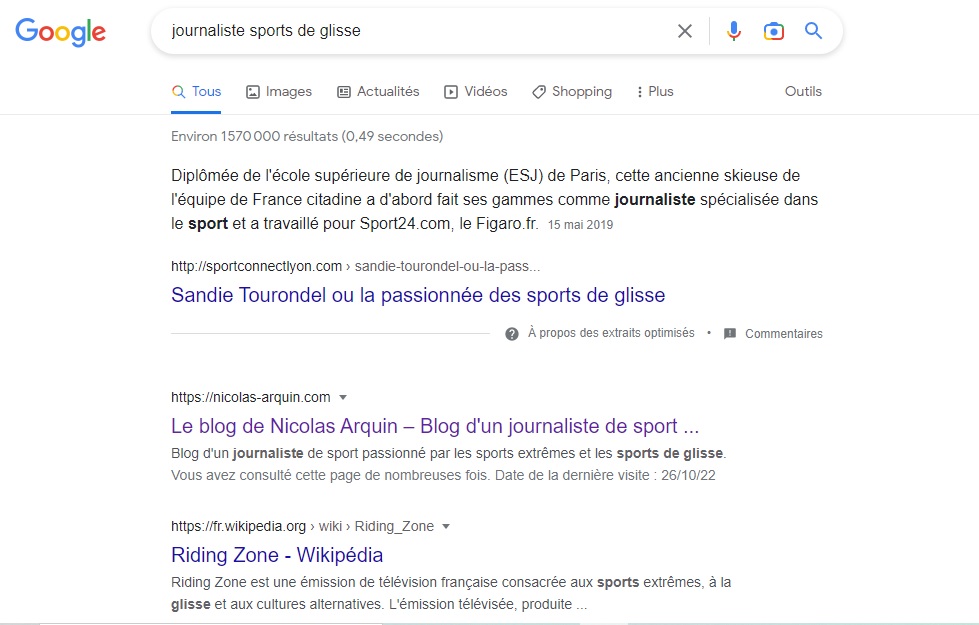Start voice search with microphone icon
979x625 pixels.
point(734,31)
